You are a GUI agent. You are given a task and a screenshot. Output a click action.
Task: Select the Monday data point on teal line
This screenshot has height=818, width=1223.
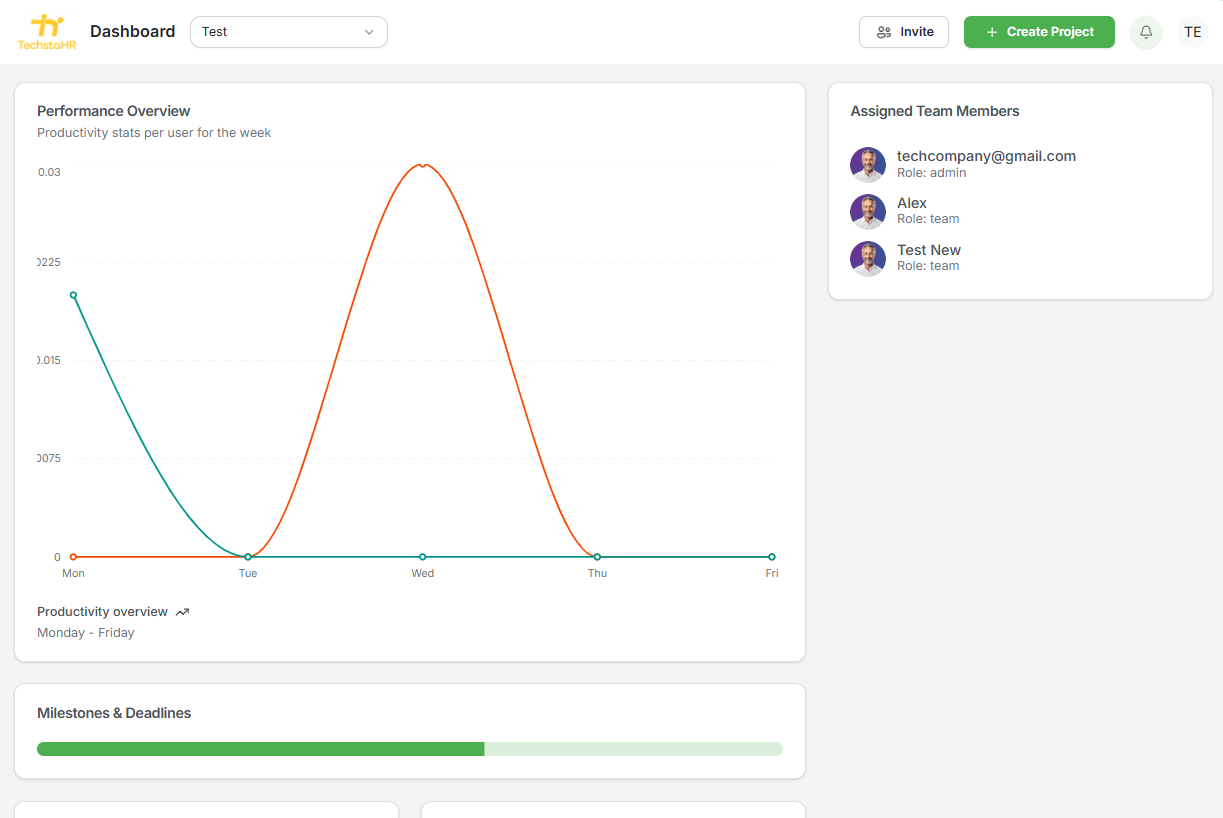point(73,295)
